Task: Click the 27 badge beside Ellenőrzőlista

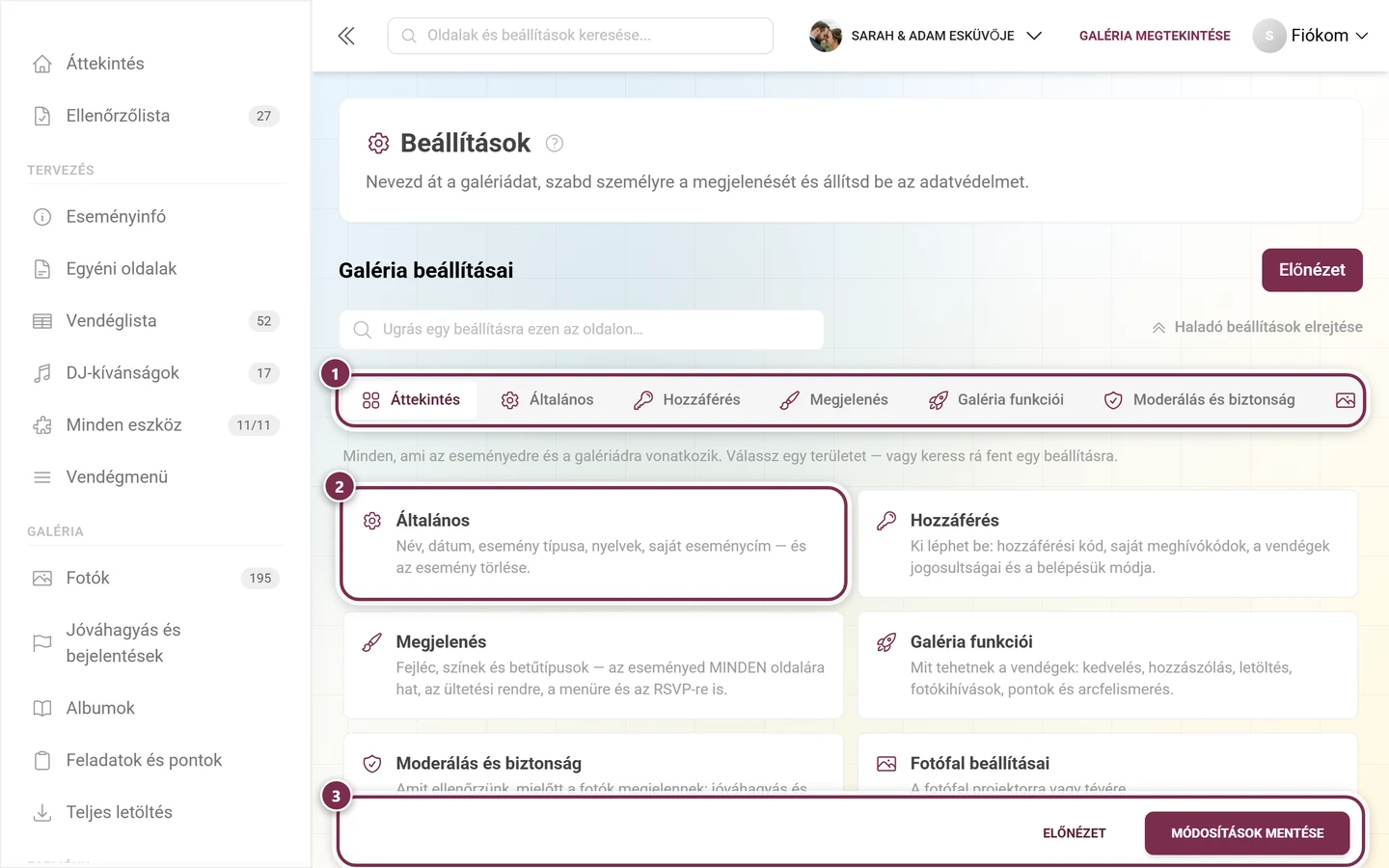Action: [264, 116]
